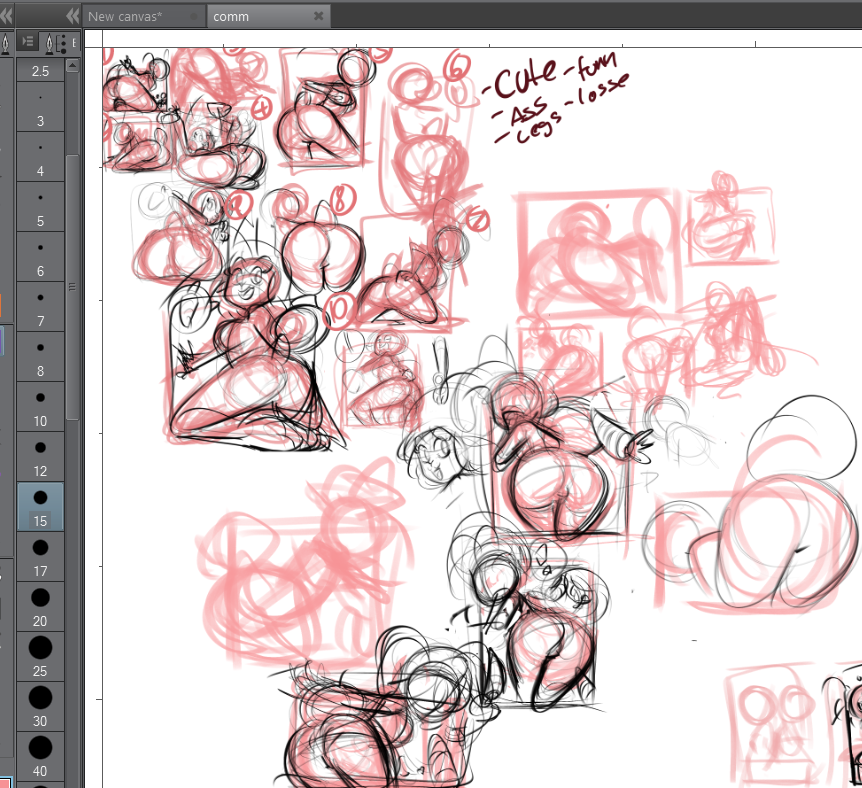
Task: Open the brush size palette menu
Action: 27,41
